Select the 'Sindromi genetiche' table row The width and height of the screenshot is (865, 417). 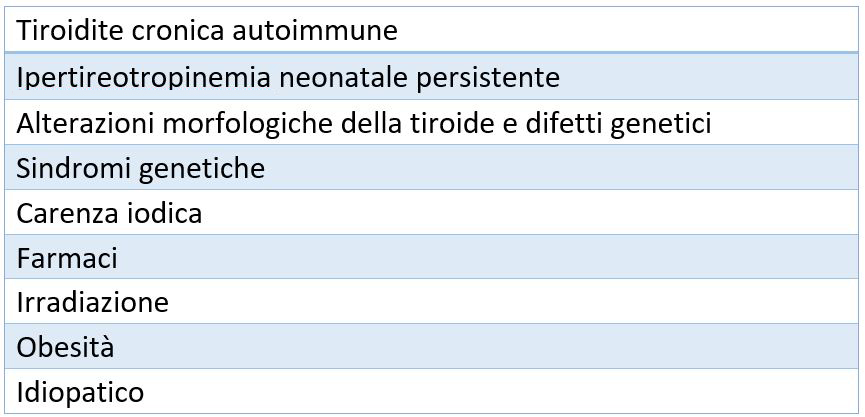point(432,168)
